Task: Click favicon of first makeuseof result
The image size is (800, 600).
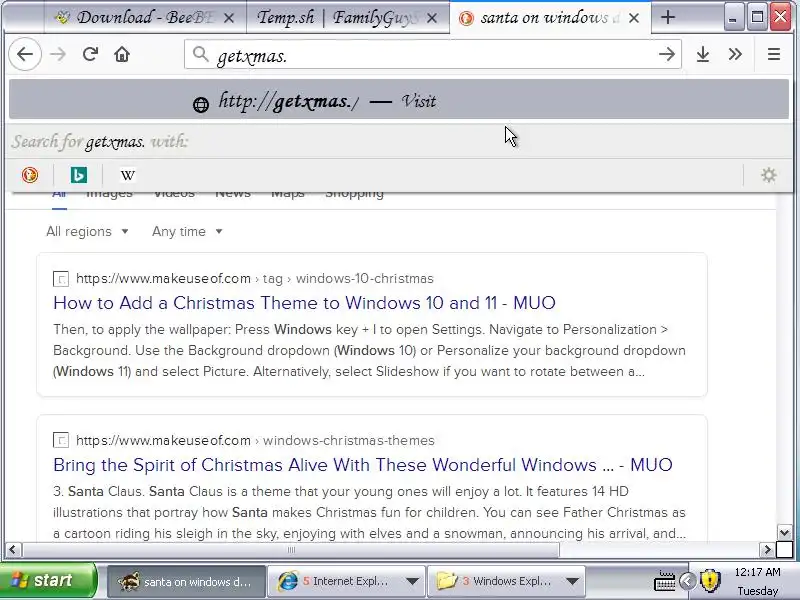Action: click(x=61, y=279)
